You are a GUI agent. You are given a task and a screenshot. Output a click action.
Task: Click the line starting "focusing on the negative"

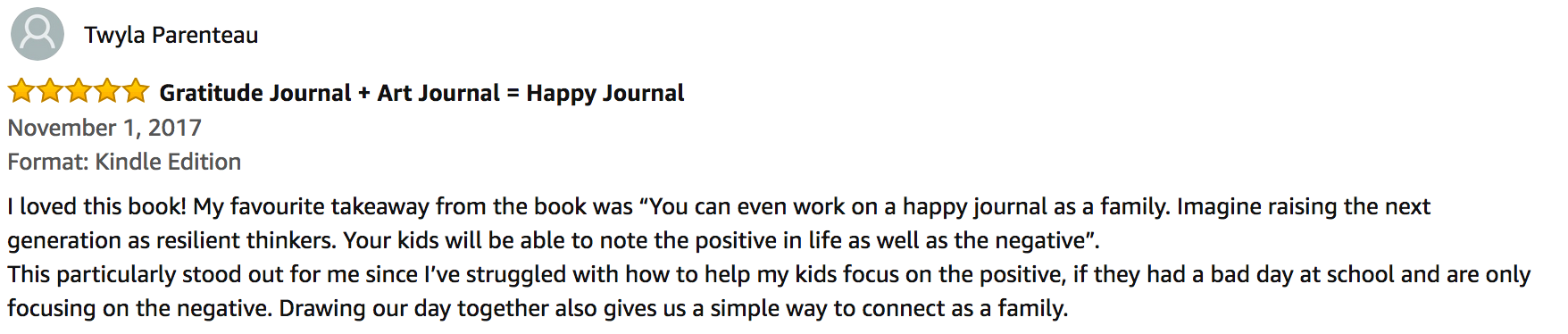point(538,308)
